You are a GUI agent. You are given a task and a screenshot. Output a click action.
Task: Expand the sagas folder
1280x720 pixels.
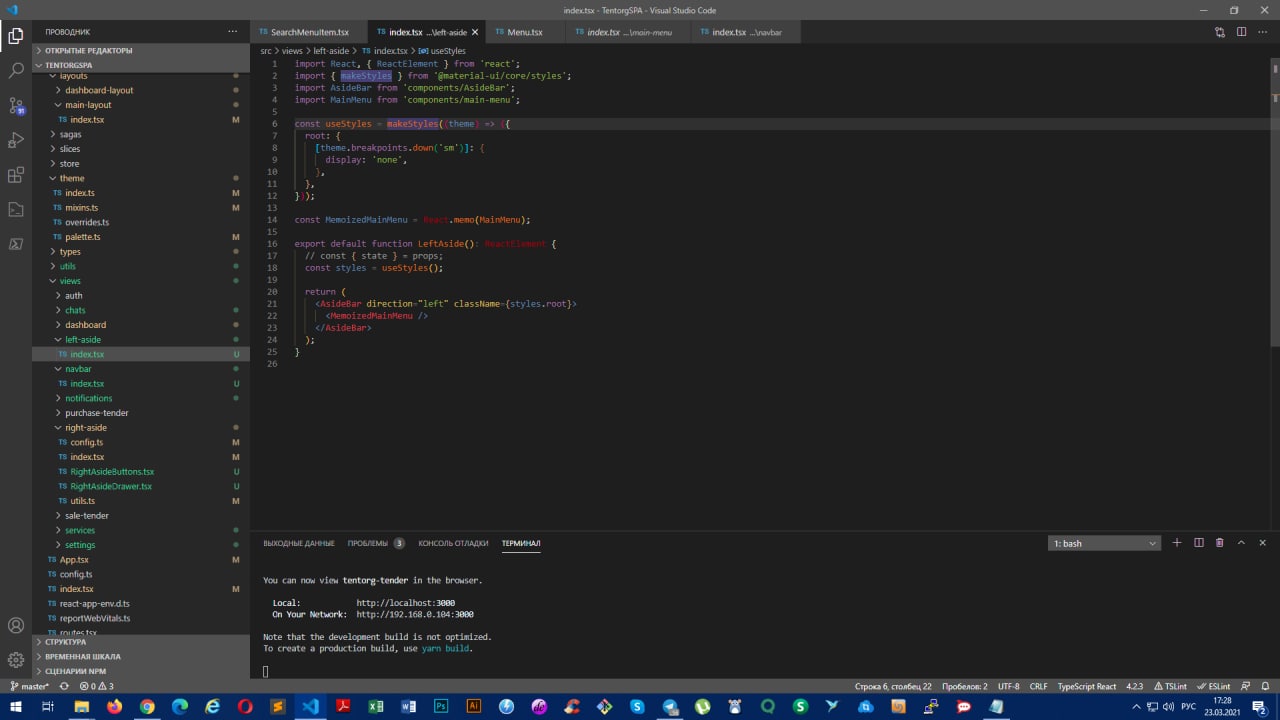click(x=70, y=134)
